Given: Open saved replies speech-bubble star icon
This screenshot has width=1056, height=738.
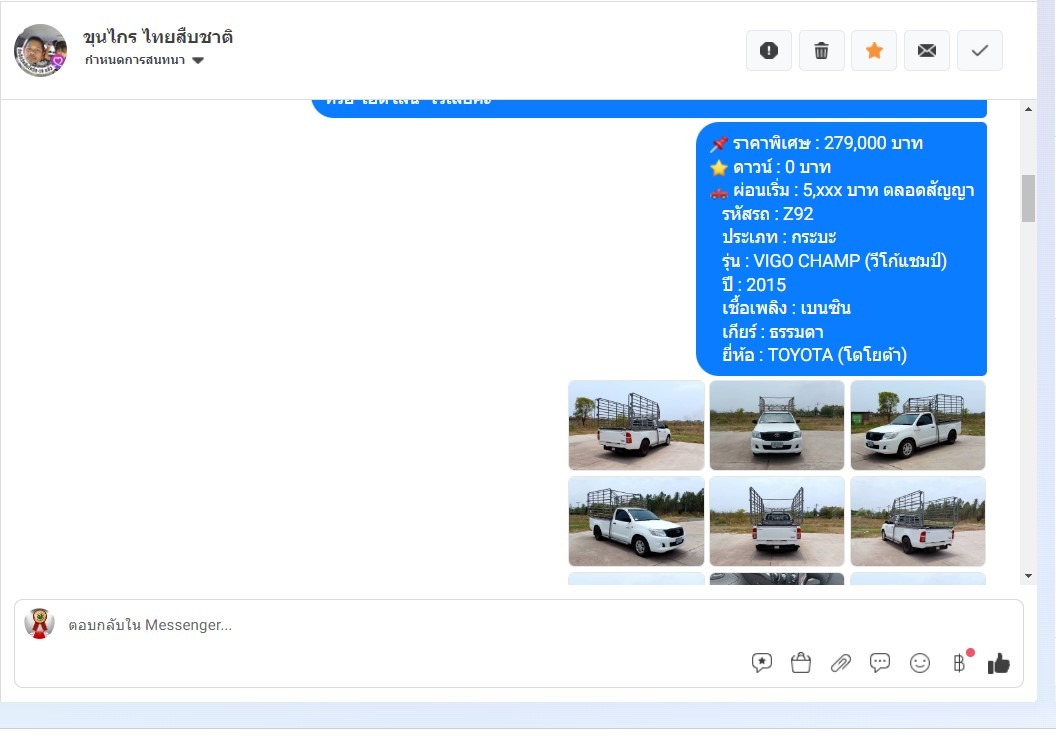Looking at the screenshot, I should (x=762, y=663).
